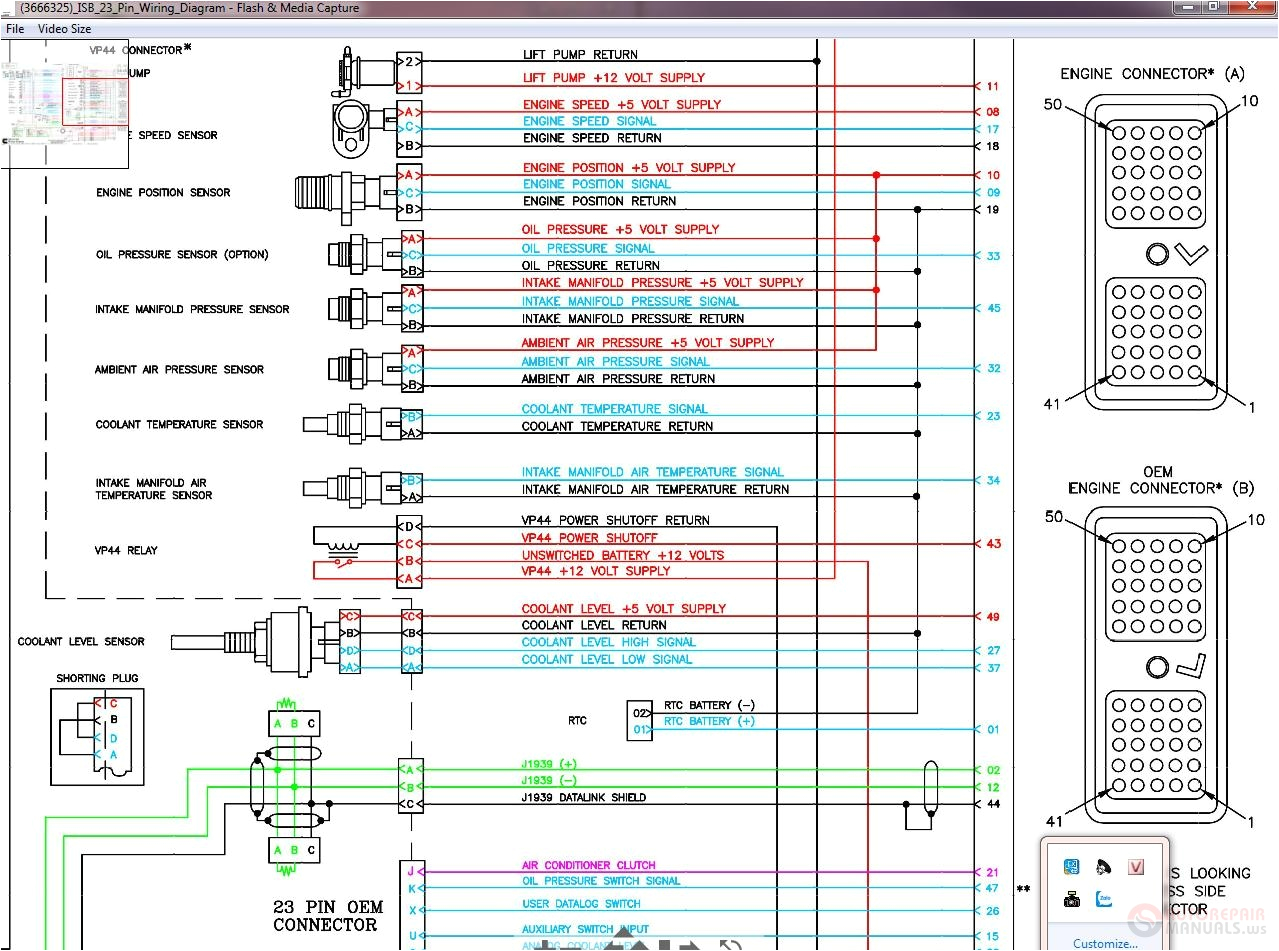1279x951 pixels.
Task: Click the headset icon in the tray popup
Action: tap(1101, 867)
